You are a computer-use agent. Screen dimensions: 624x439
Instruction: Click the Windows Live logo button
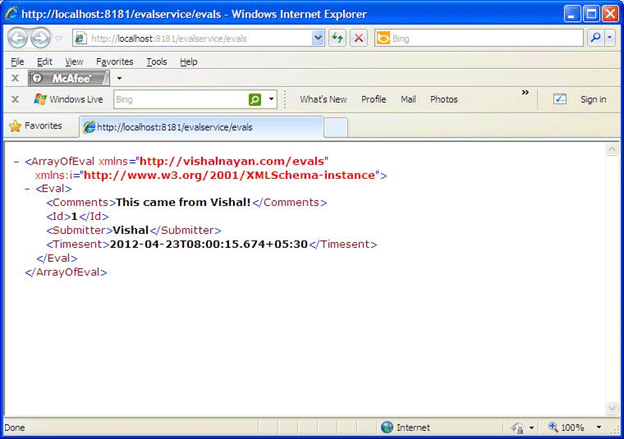pos(68,99)
